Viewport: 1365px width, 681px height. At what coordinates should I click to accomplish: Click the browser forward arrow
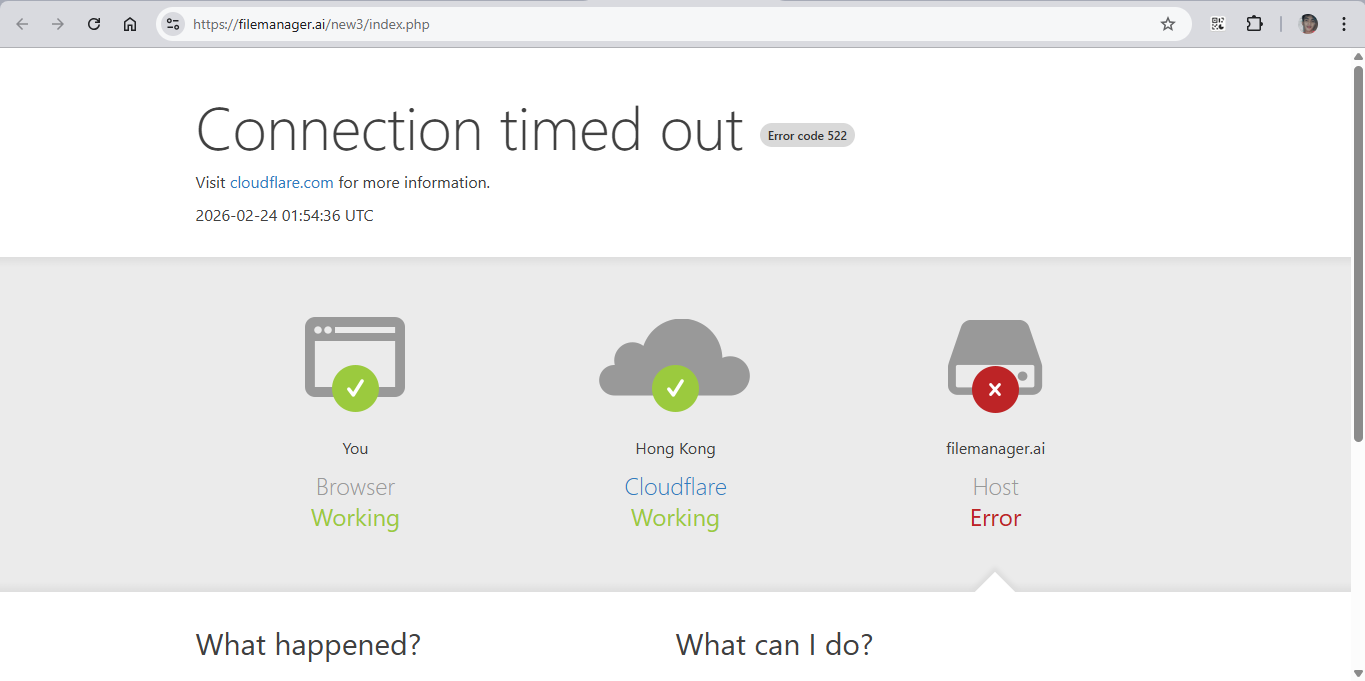[58, 24]
